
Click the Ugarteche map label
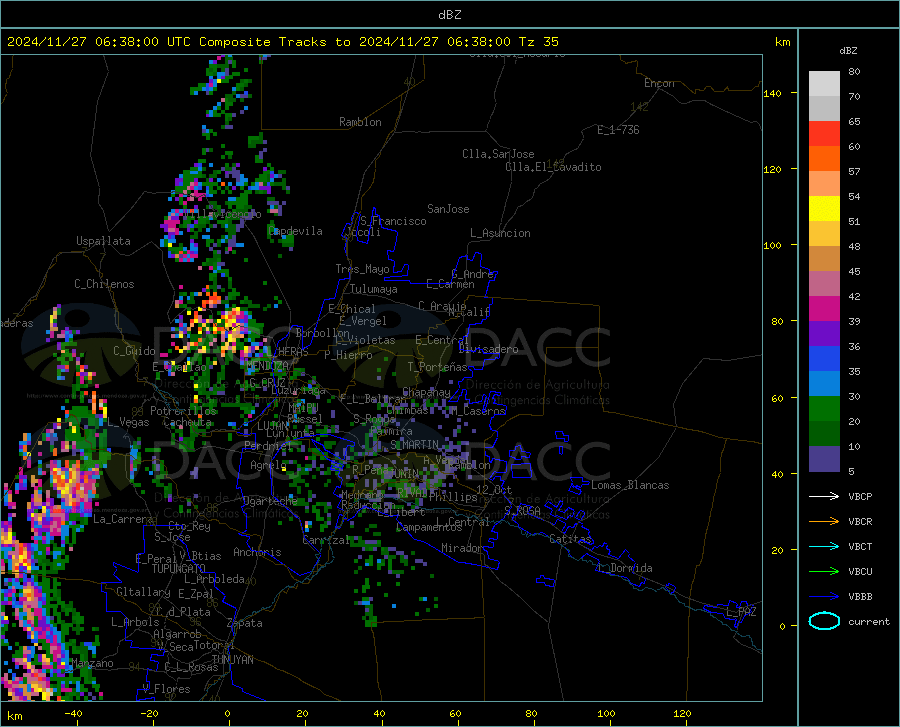(x=270, y=500)
